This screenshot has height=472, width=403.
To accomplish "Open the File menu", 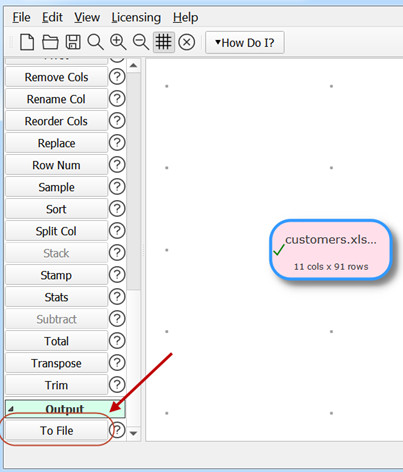I will tap(21, 17).
